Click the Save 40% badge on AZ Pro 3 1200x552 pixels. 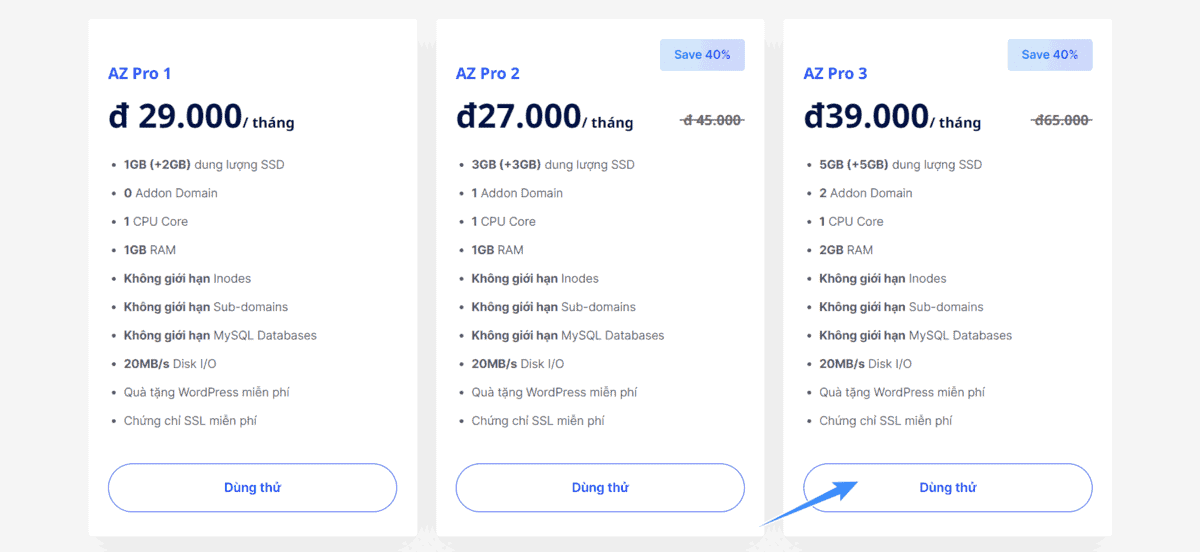[1050, 55]
